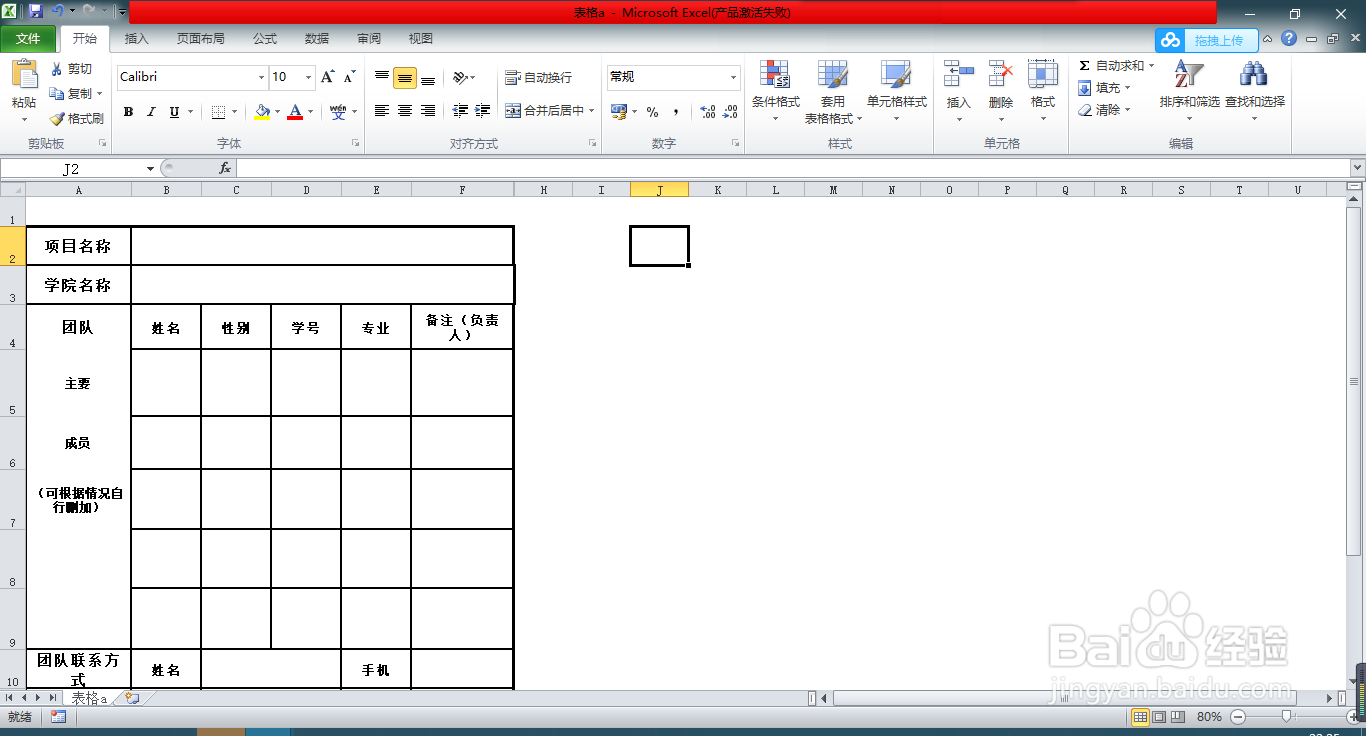Switch to the 插入 Insert tab
Image resolution: width=1366 pixels, height=736 pixels.
pos(136,39)
